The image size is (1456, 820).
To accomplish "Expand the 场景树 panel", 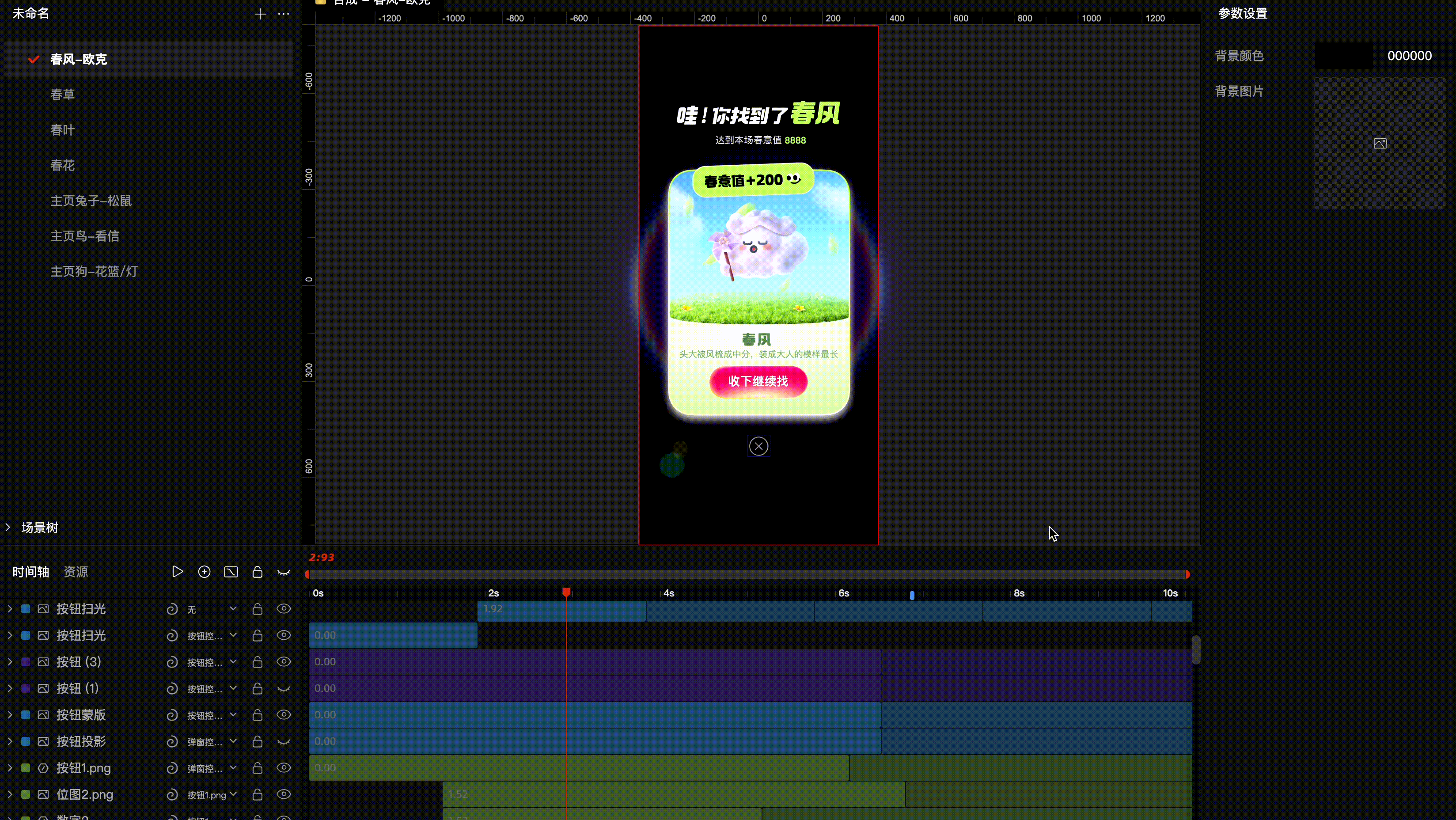I will coord(8,527).
